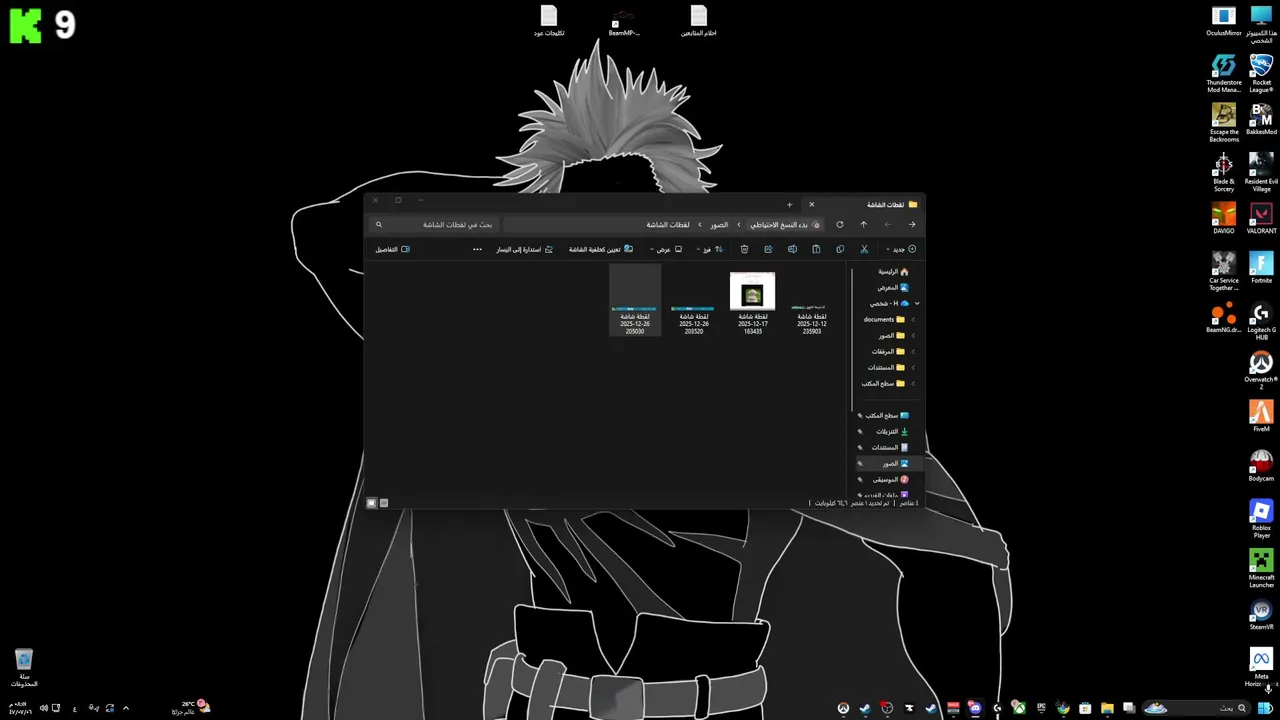Open the VALORANT desktop icon
1280x720 pixels.
pyautogui.click(x=1261, y=219)
